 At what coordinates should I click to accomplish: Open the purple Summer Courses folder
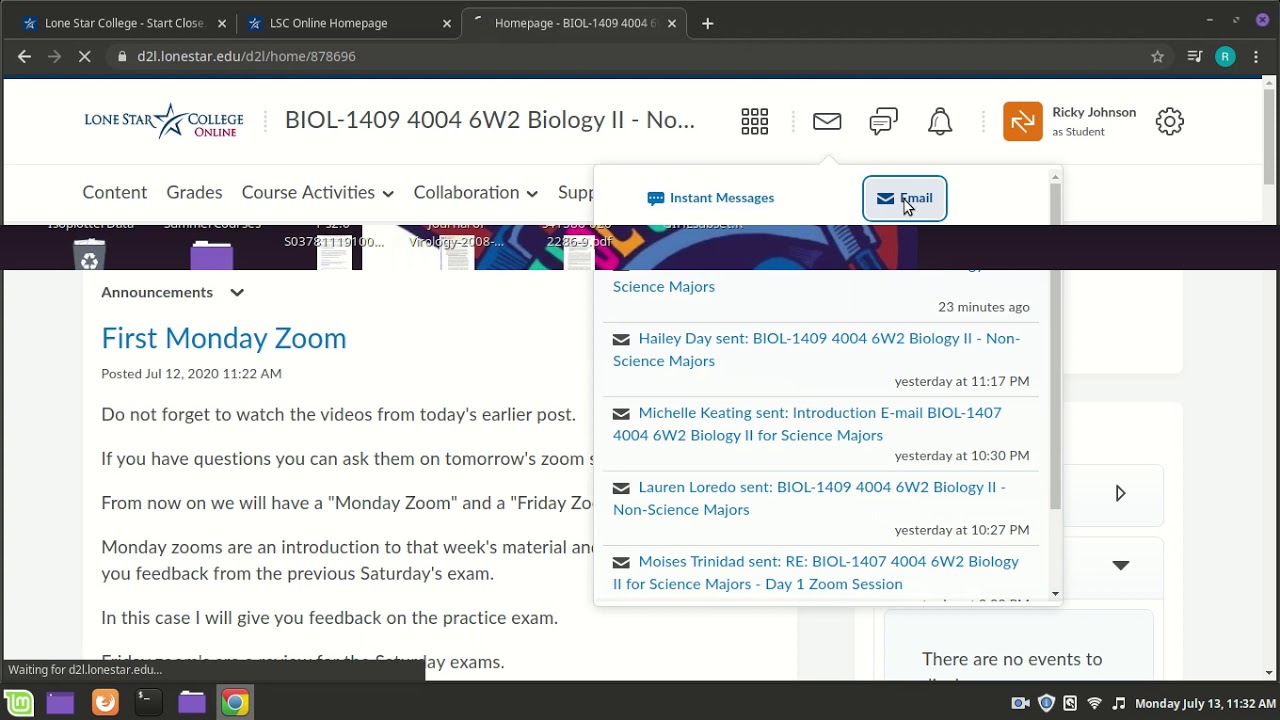pyautogui.click(x=211, y=255)
